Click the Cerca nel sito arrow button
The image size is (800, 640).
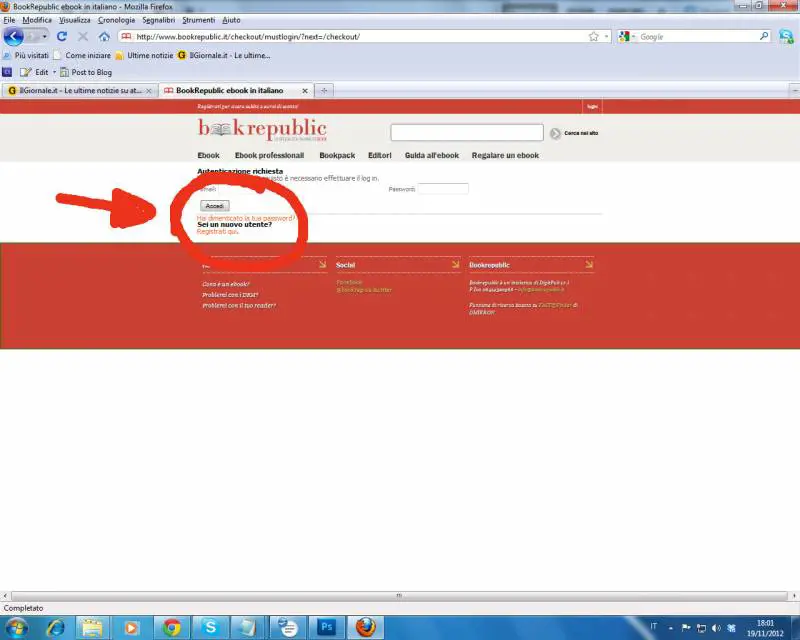[x=555, y=133]
